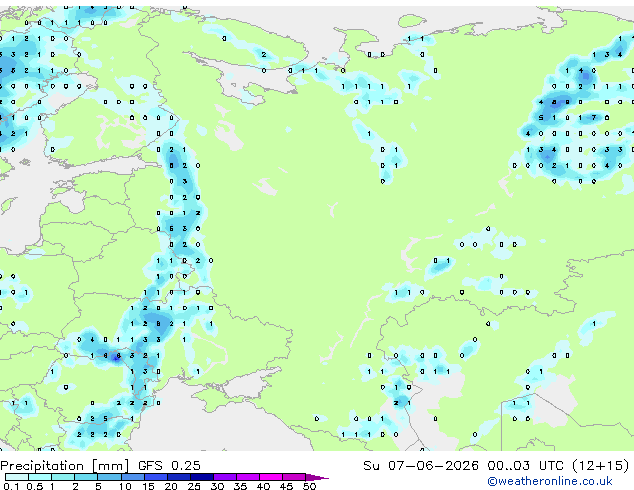Viewport: 634px width, 490px height.
Task: Click the '(12+15)' forecast offset text
Action: coord(601,466)
